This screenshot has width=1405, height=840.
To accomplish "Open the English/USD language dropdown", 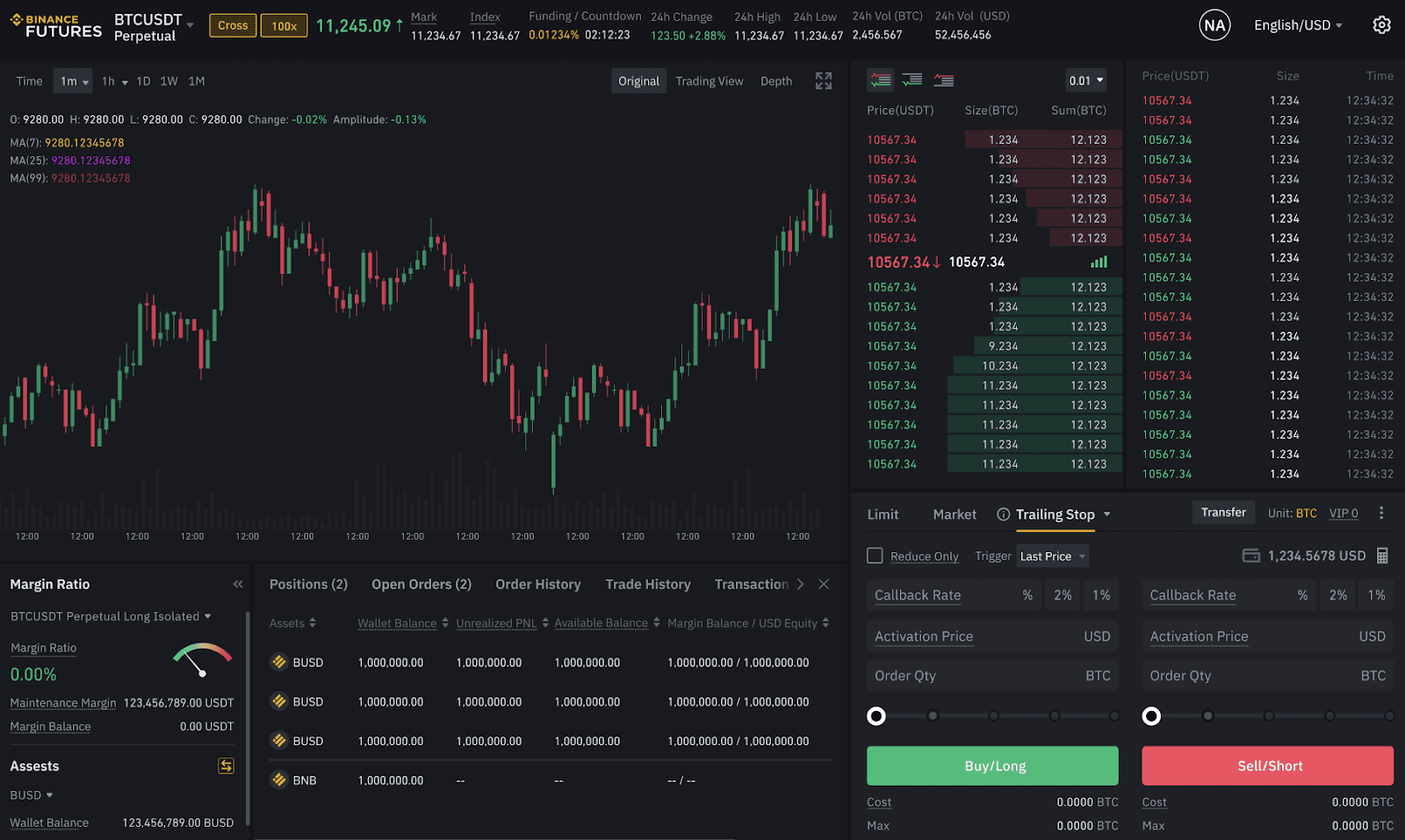I will click(1298, 25).
